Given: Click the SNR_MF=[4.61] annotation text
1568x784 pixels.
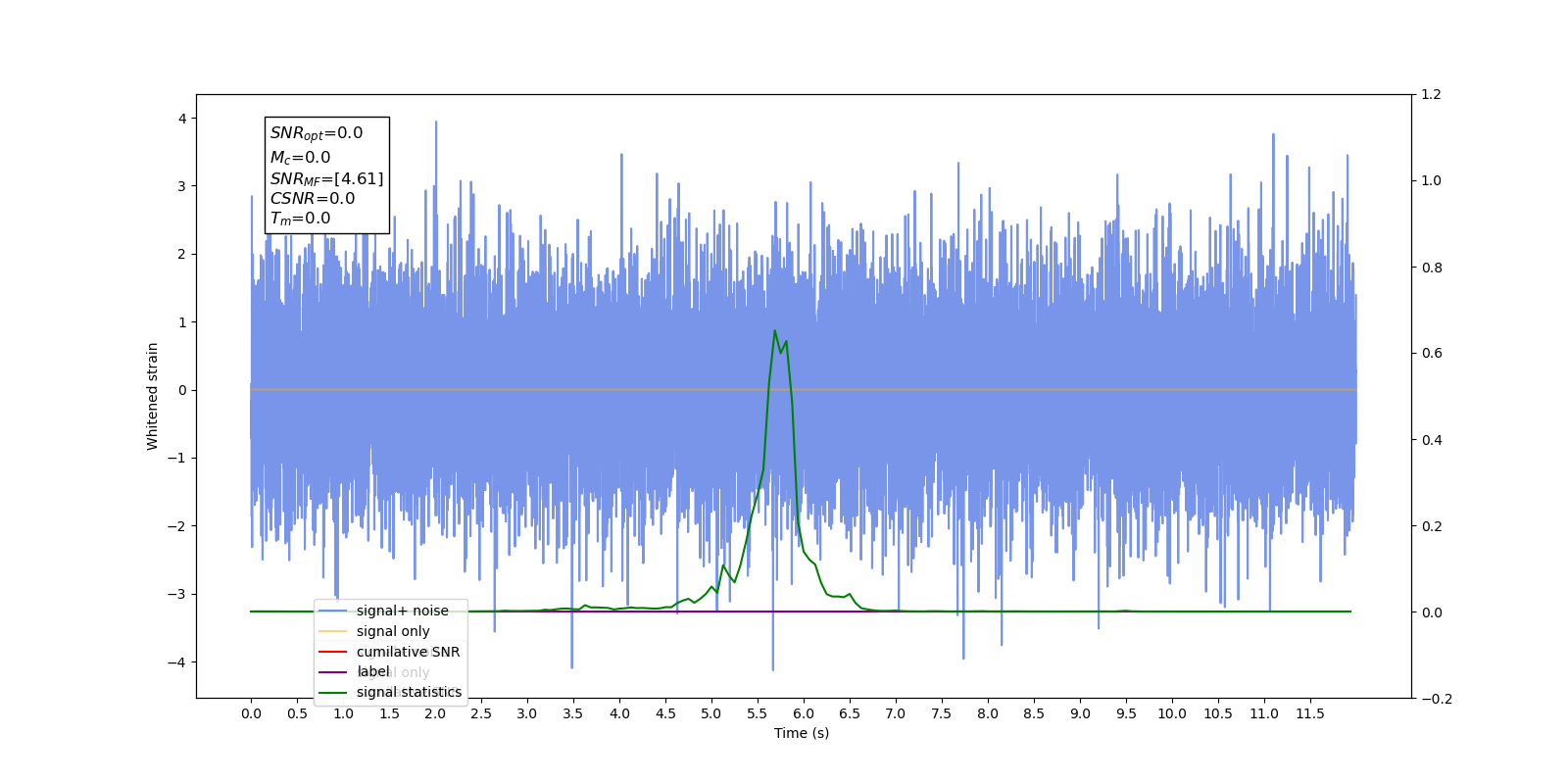Looking at the screenshot, I should tap(327, 179).
